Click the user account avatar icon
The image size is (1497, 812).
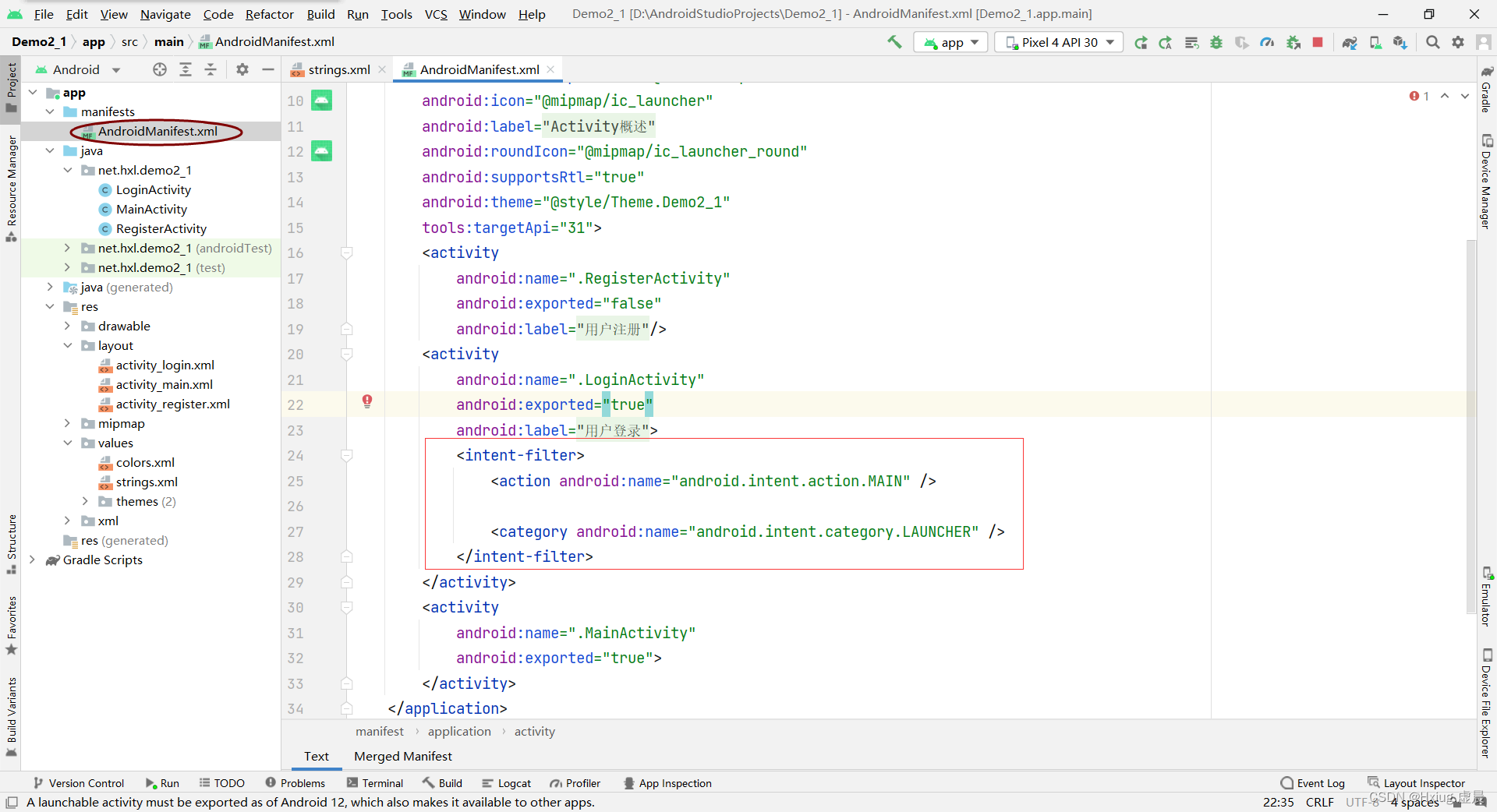pyautogui.click(x=1484, y=42)
